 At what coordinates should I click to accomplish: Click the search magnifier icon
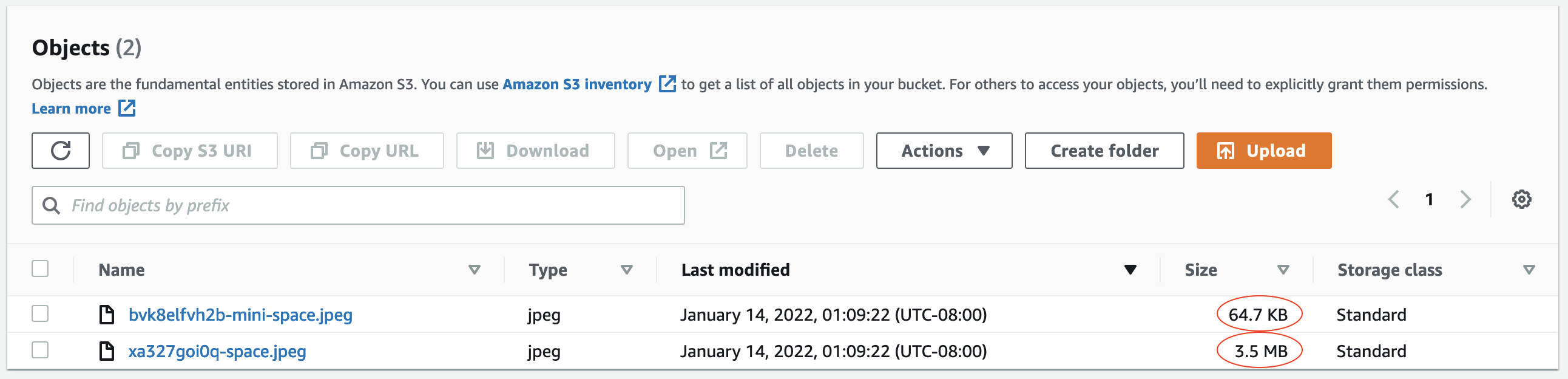(52, 205)
